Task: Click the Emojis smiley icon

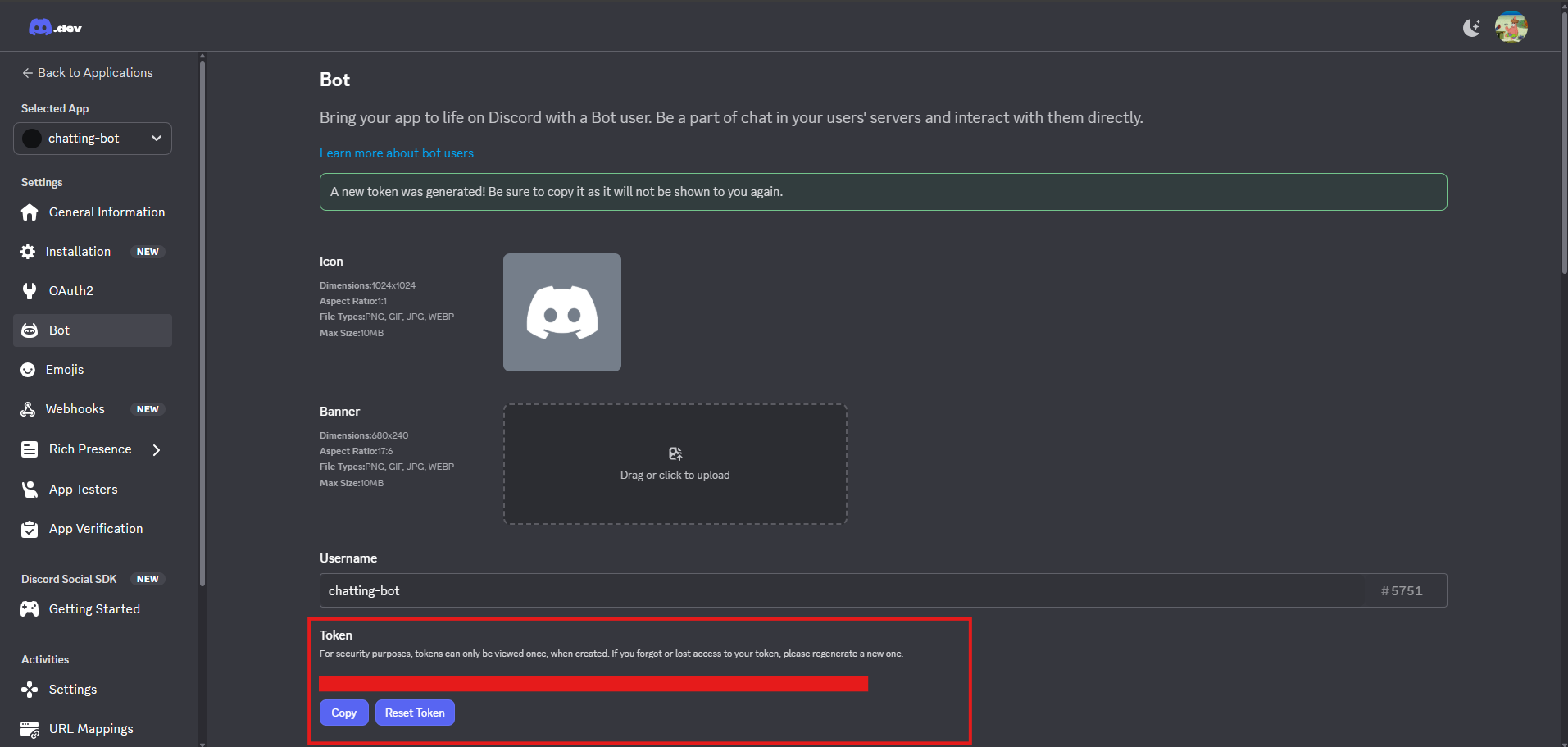Action: click(29, 370)
